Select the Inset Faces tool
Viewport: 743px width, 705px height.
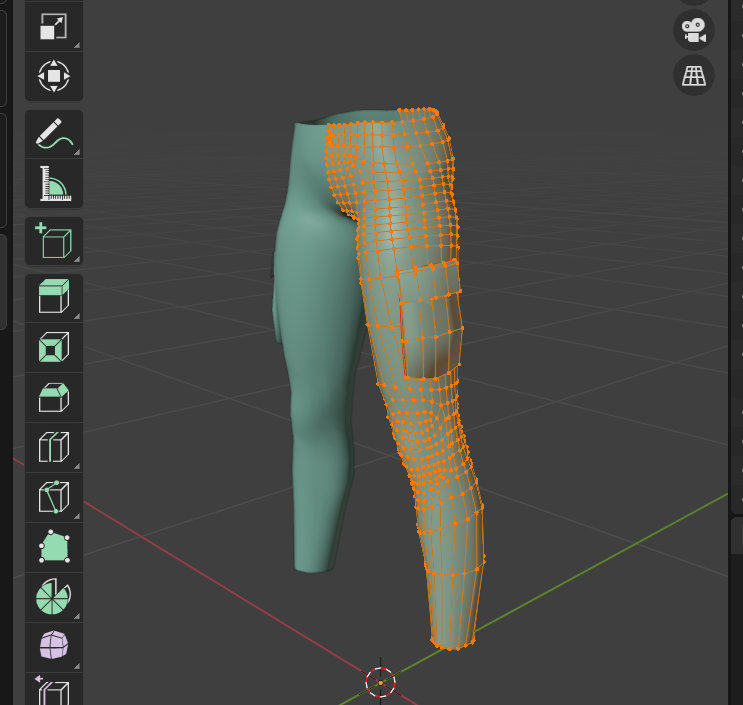(x=54, y=348)
